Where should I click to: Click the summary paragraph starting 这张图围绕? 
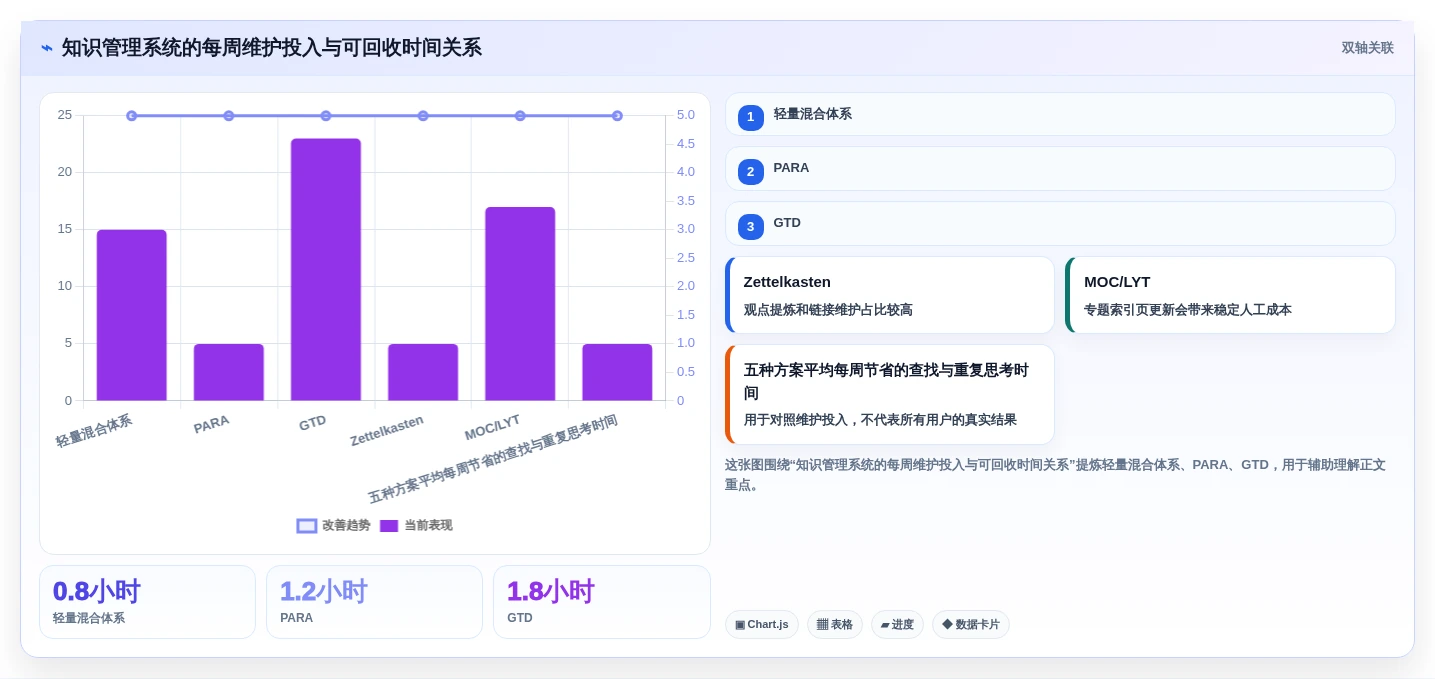click(x=1055, y=475)
